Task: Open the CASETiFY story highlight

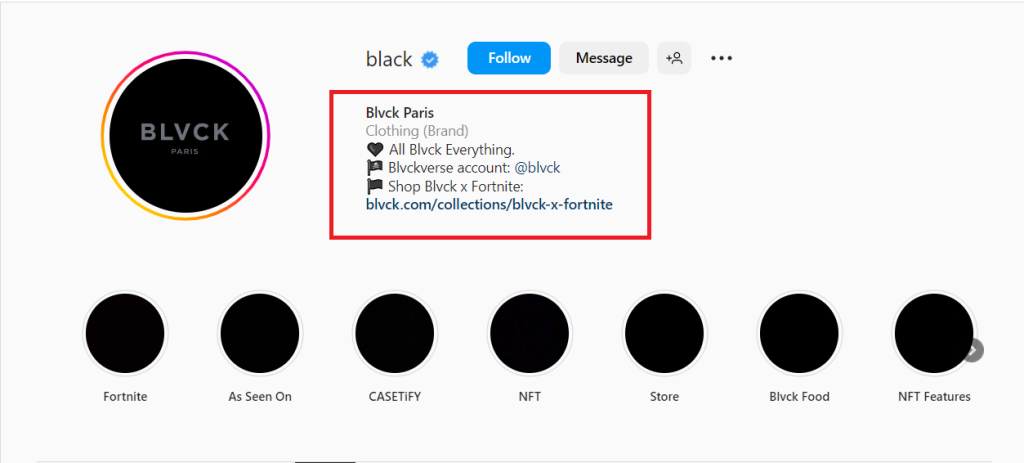Action: pos(394,334)
